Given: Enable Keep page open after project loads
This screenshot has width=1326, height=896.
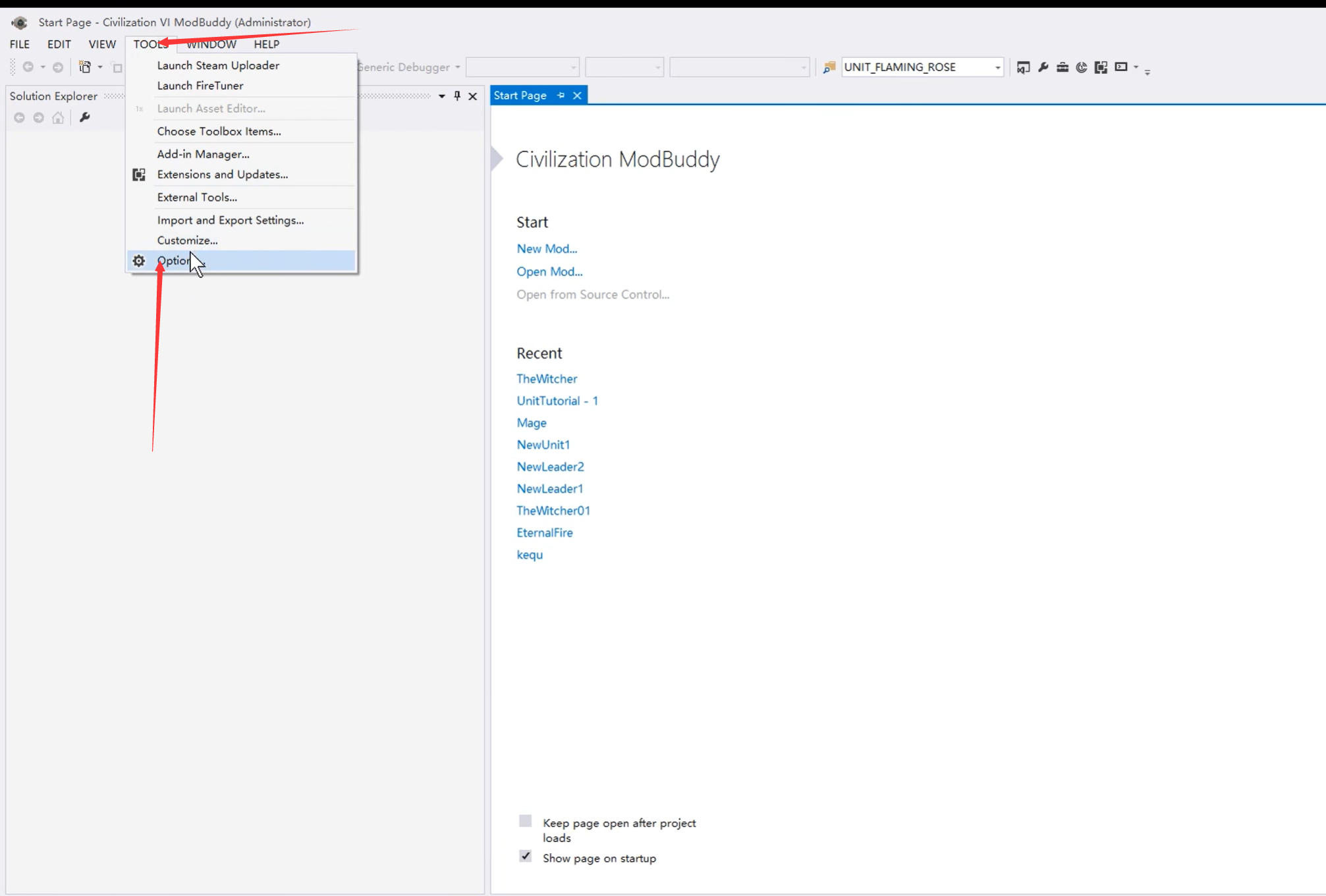Looking at the screenshot, I should point(525,821).
